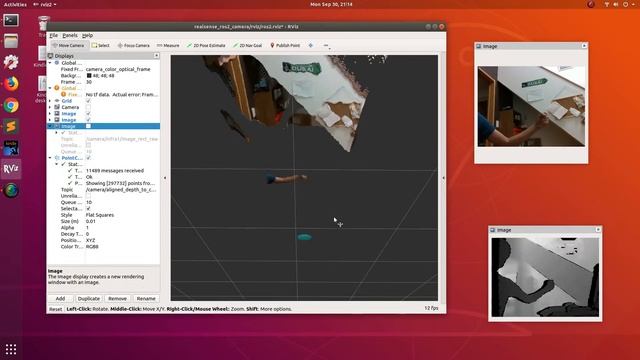Check the highlighted Image display checkbox
640x360 pixels.
(x=88, y=126)
